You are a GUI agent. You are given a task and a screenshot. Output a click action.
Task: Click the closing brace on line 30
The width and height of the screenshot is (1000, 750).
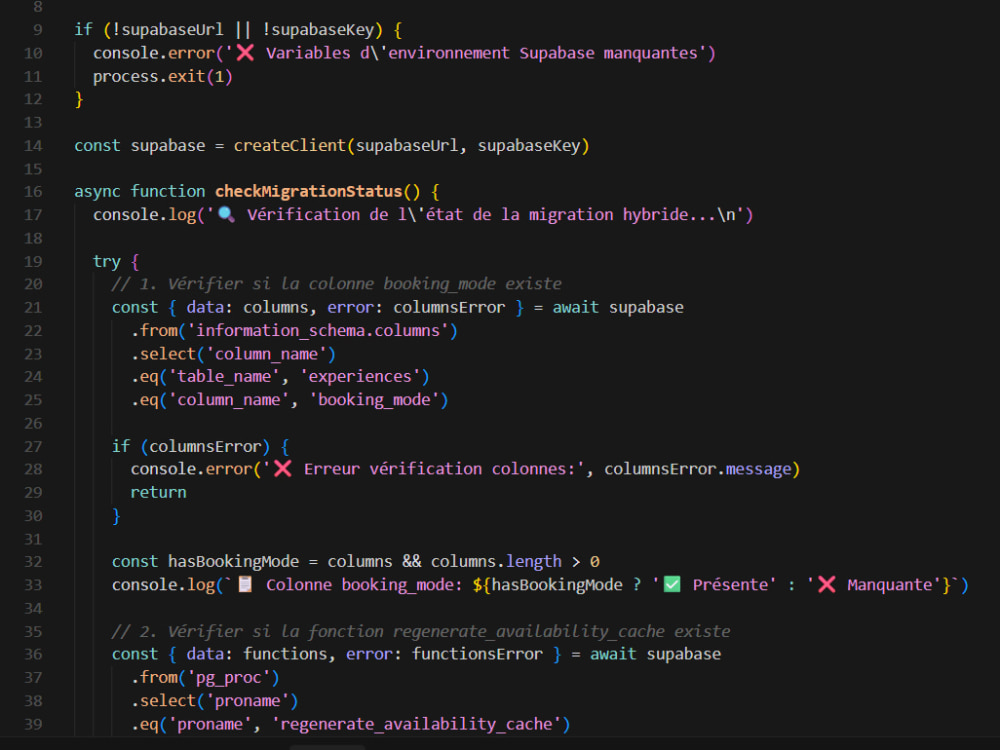click(x=116, y=515)
